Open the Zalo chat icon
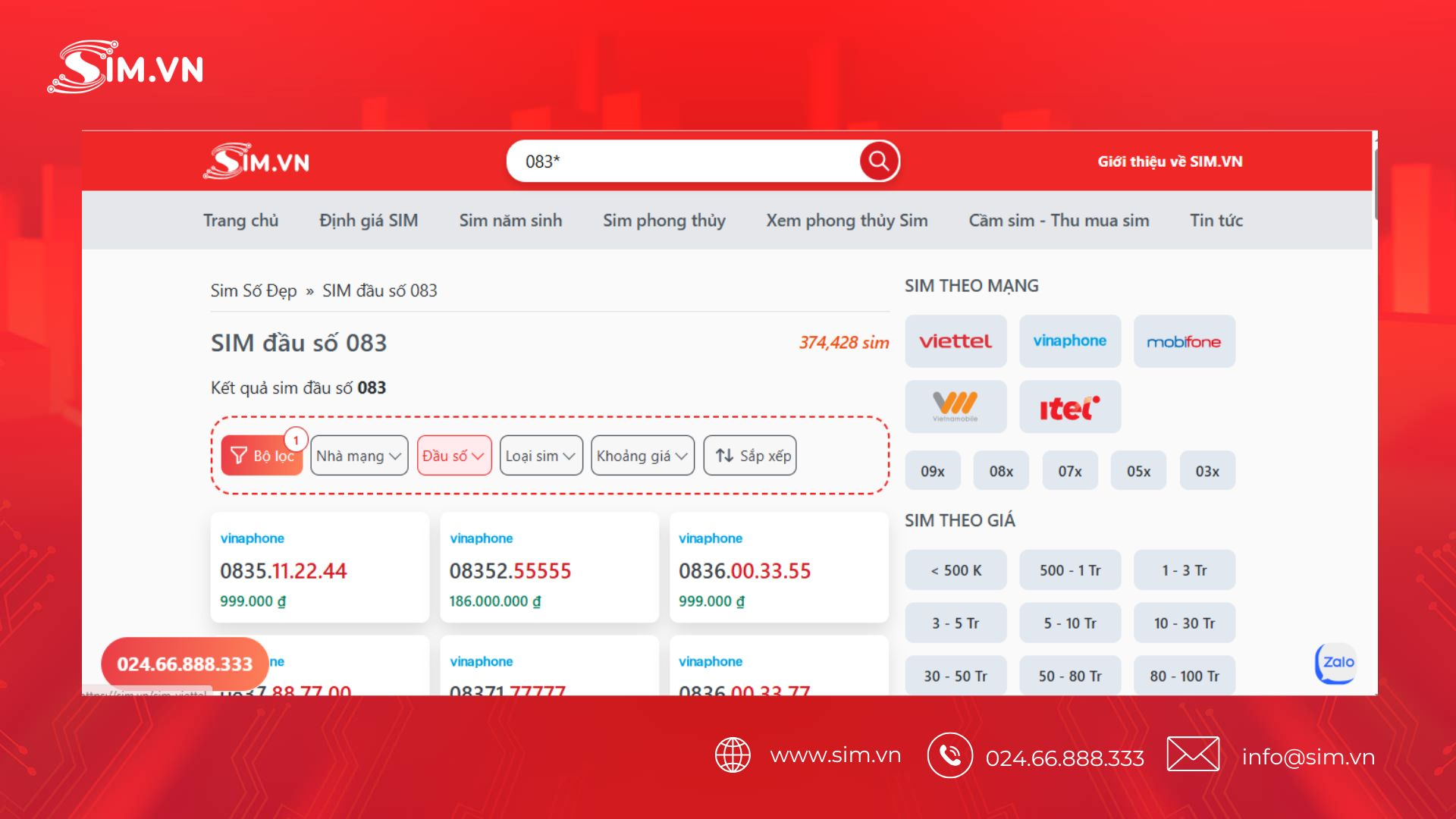Image resolution: width=1456 pixels, height=819 pixels. click(1336, 663)
